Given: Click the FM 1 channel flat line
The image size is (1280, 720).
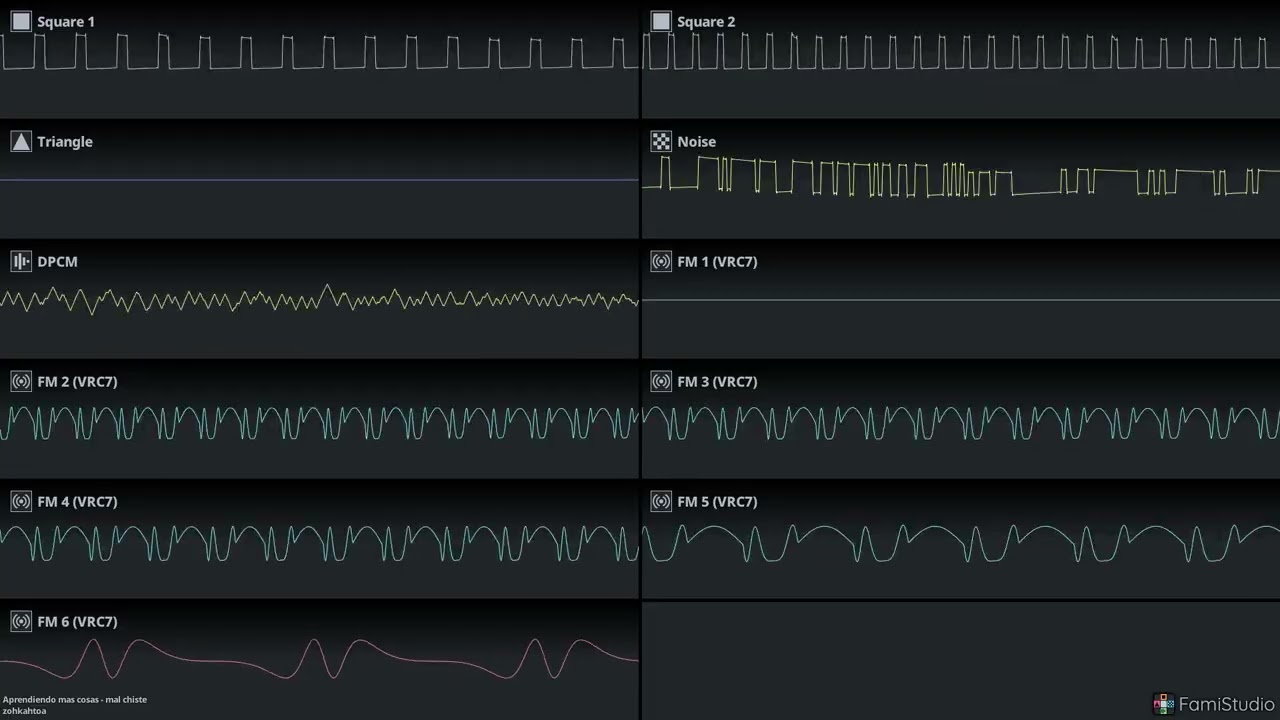Looking at the screenshot, I should point(961,300).
